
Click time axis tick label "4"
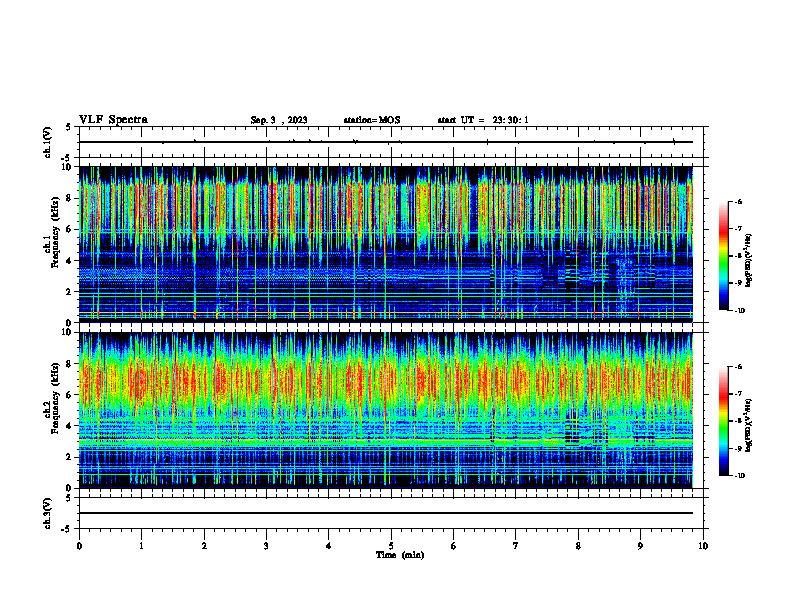(x=329, y=546)
